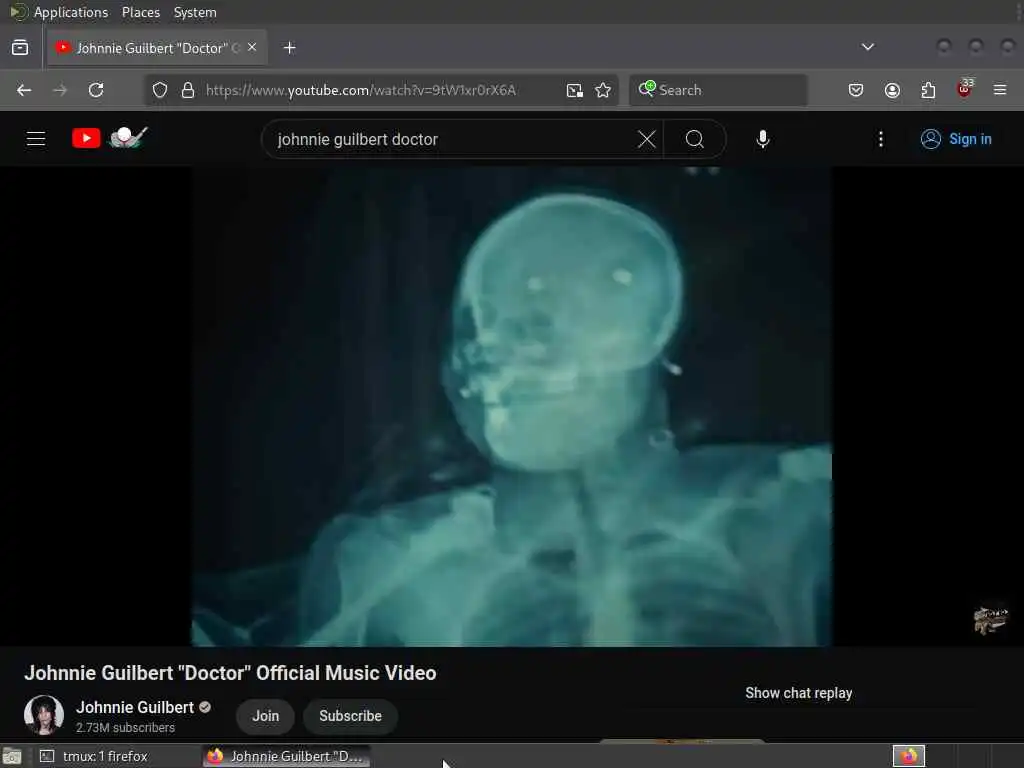Open tracking protection shield panel
The height and width of the screenshot is (768, 1024).
(x=160, y=90)
